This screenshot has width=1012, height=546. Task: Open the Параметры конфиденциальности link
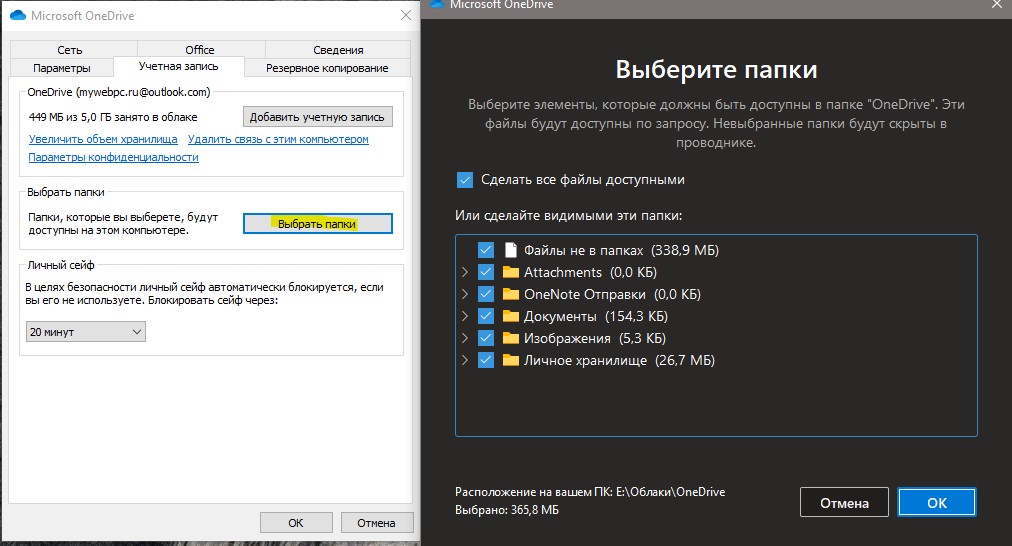point(114,157)
